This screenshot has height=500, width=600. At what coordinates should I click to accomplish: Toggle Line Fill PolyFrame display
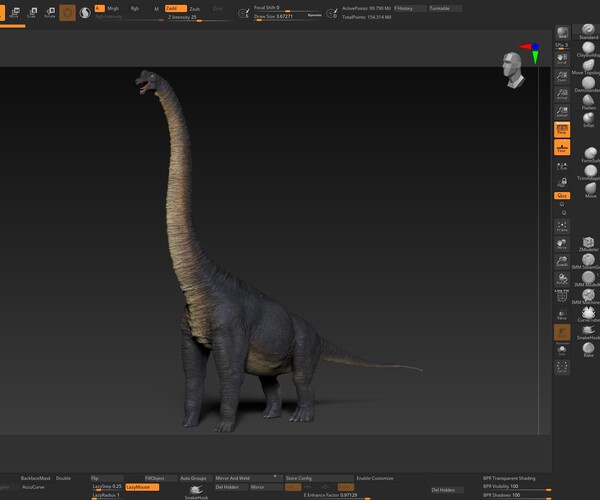coord(562,295)
